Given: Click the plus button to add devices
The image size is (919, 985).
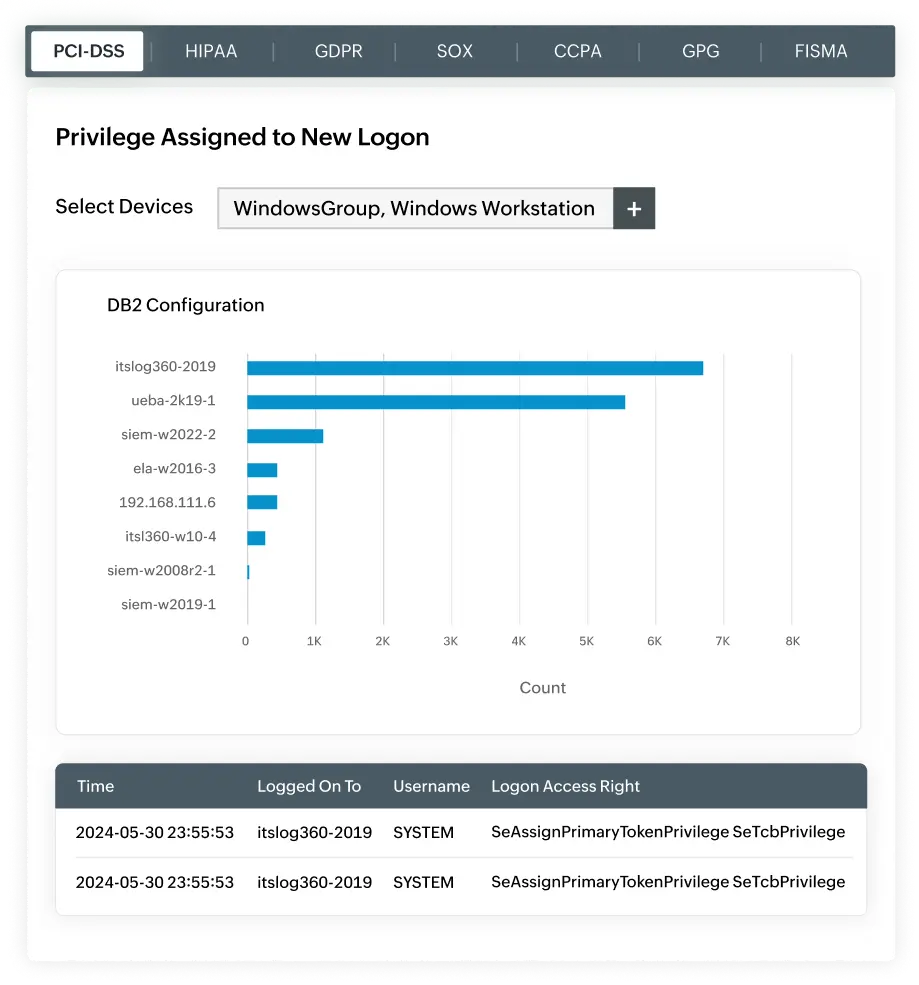Looking at the screenshot, I should tap(634, 208).
